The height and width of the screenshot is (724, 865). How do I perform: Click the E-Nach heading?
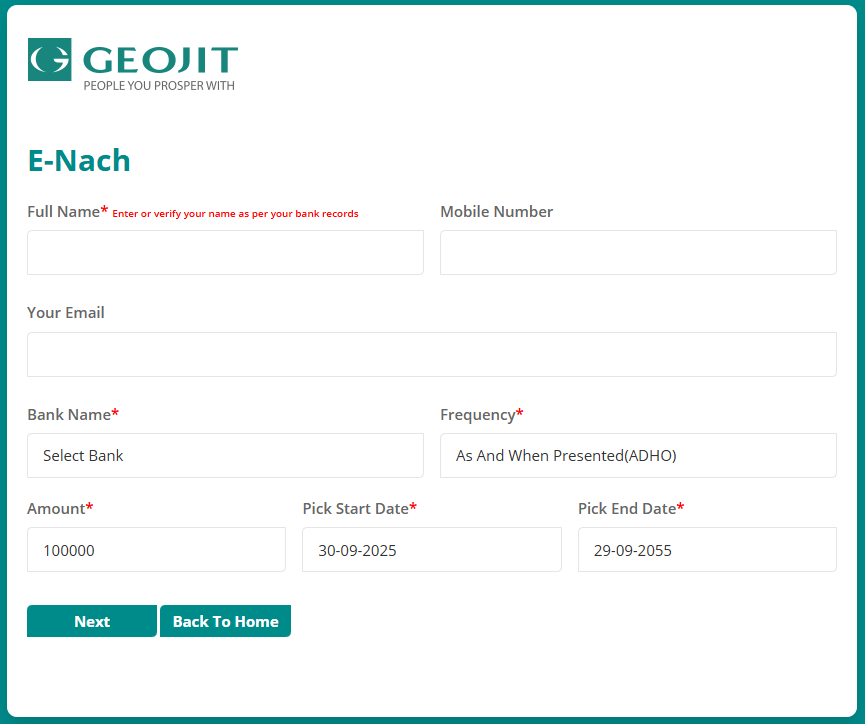click(x=79, y=161)
